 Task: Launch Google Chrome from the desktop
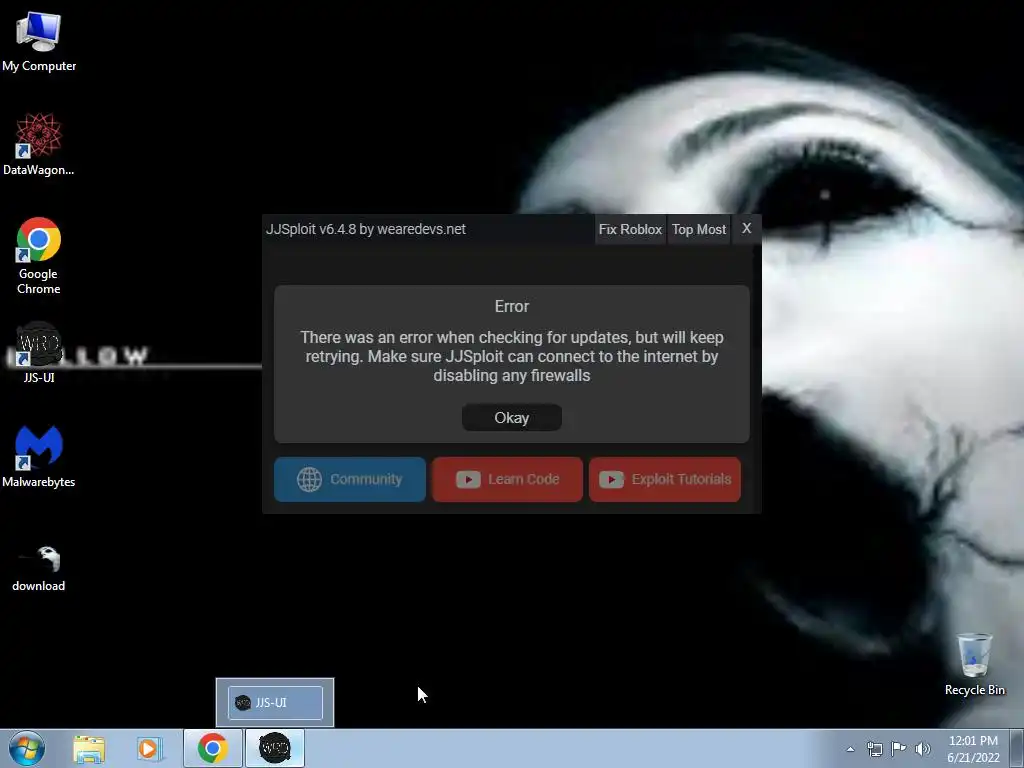39,255
